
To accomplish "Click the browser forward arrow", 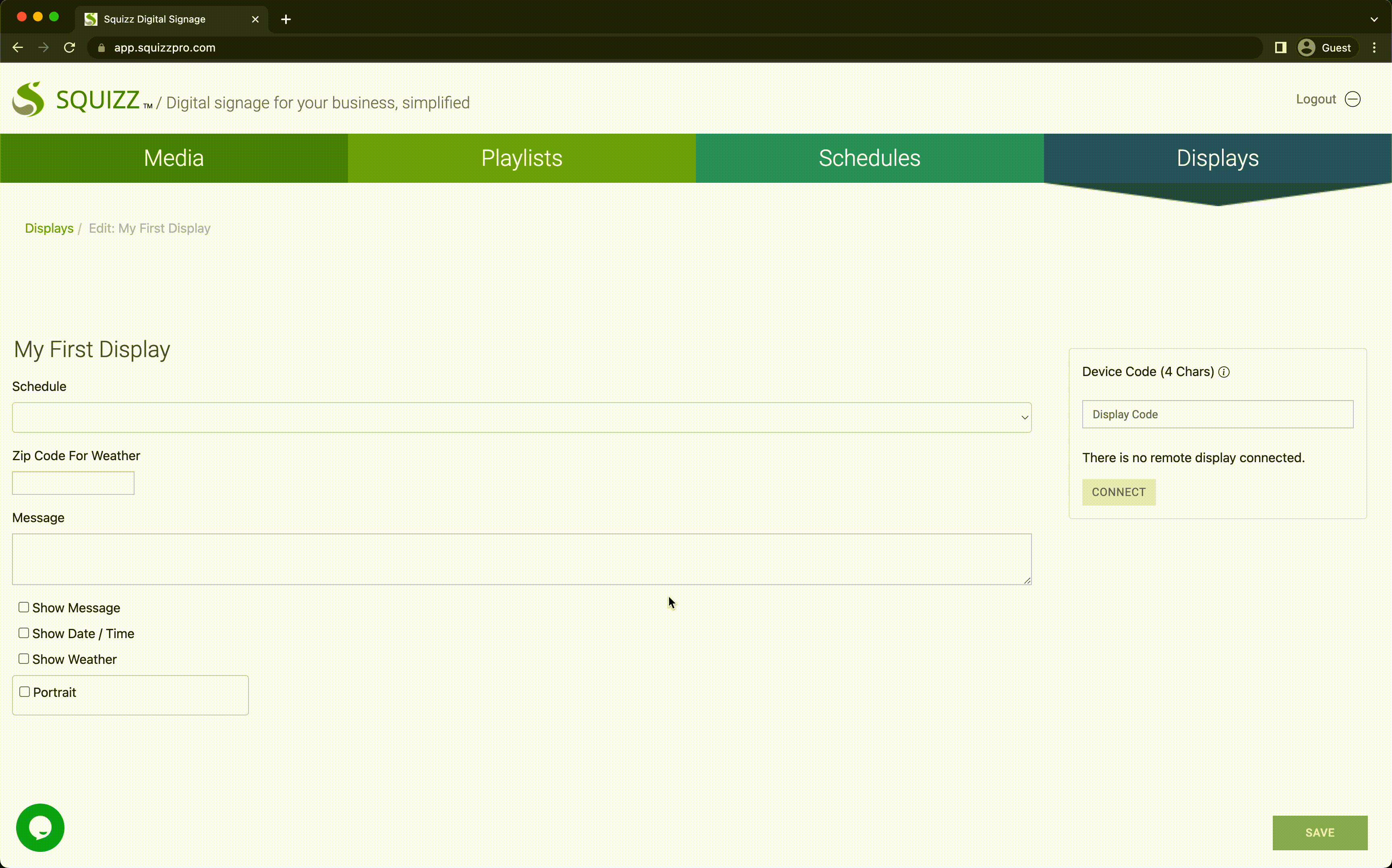I will (x=43, y=48).
